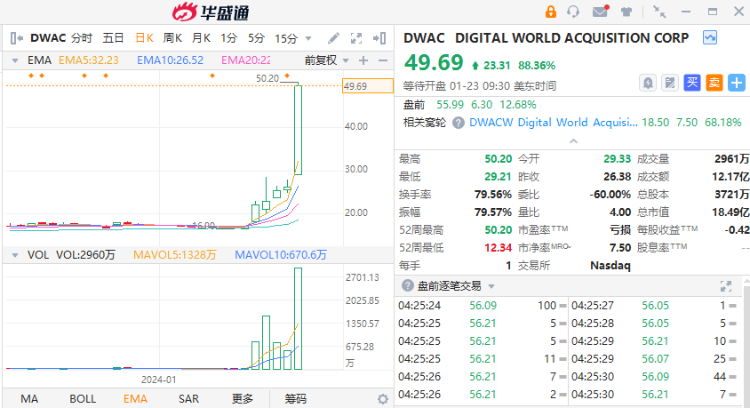Open help icon for related warrants
Screen dimensions: 750x408
coord(458,123)
